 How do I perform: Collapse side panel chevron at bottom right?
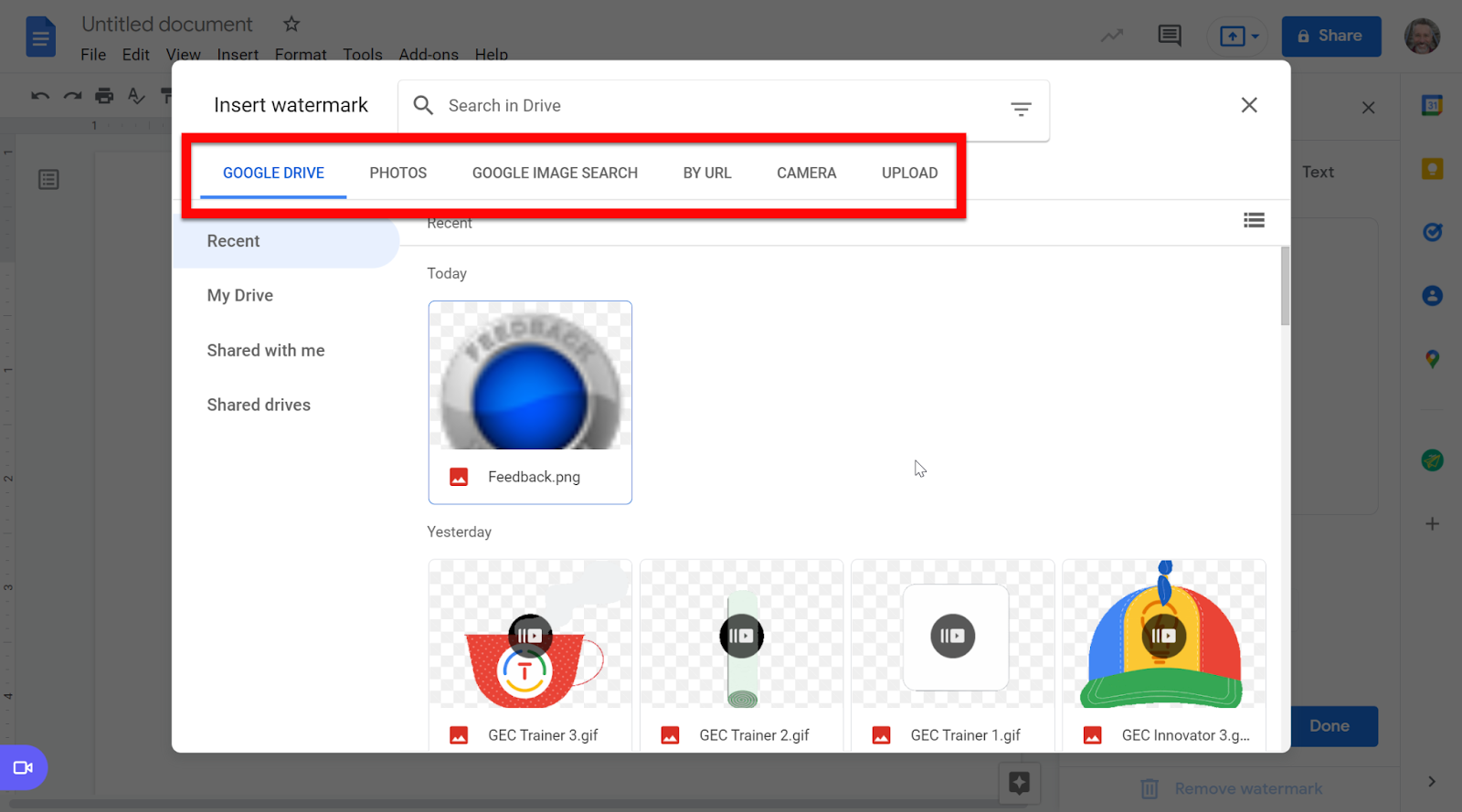click(1432, 782)
